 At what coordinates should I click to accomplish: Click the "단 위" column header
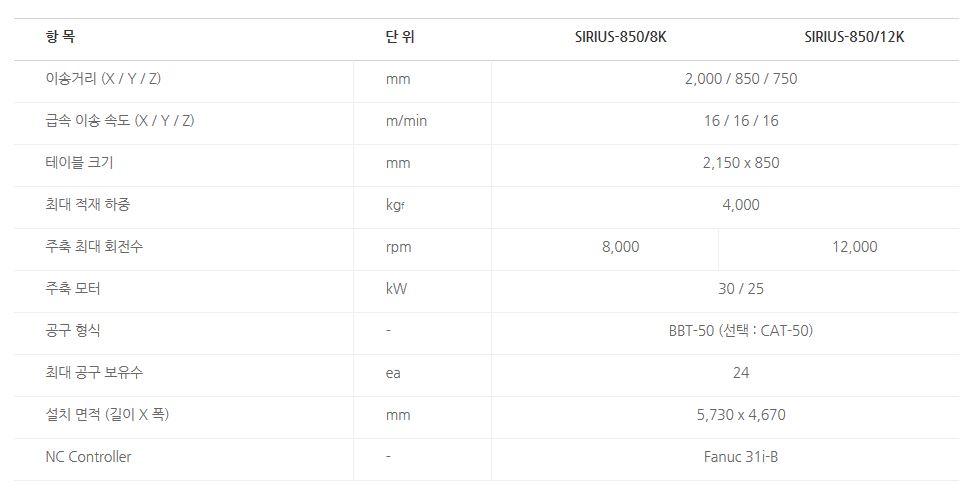click(399, 38)
